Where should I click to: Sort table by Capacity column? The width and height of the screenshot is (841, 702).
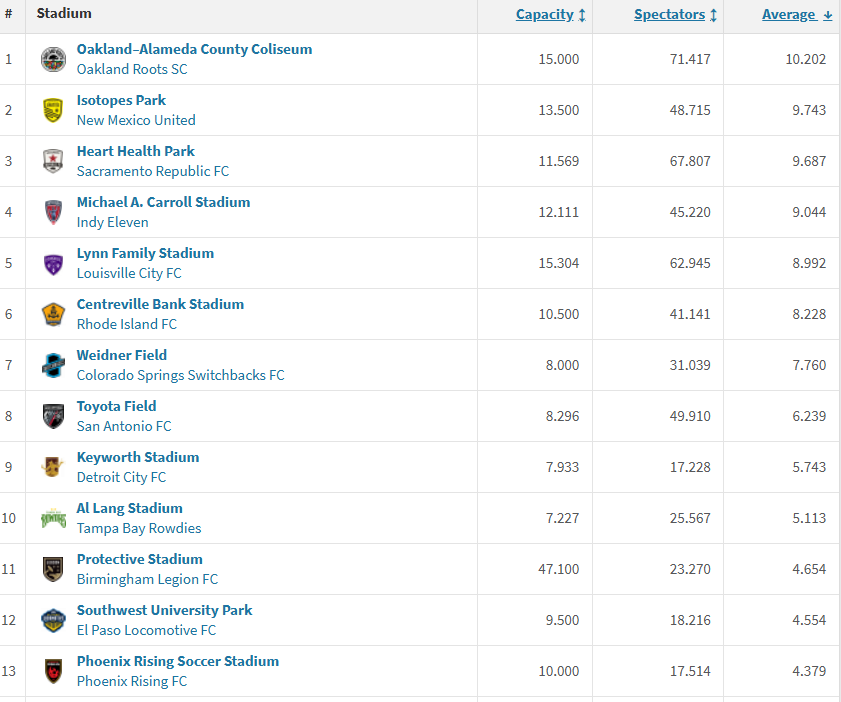pyautogui.click(x=550, y=14)
